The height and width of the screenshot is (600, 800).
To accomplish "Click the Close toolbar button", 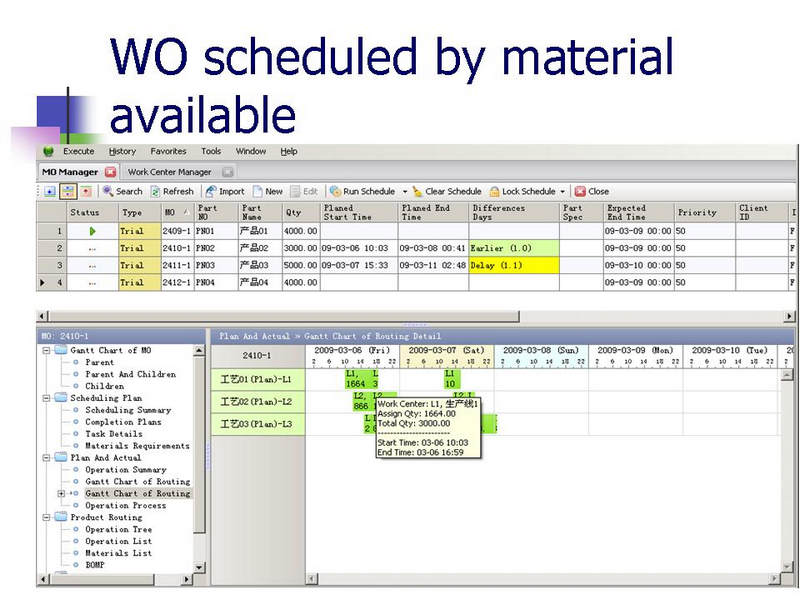I will coord(592,191).
